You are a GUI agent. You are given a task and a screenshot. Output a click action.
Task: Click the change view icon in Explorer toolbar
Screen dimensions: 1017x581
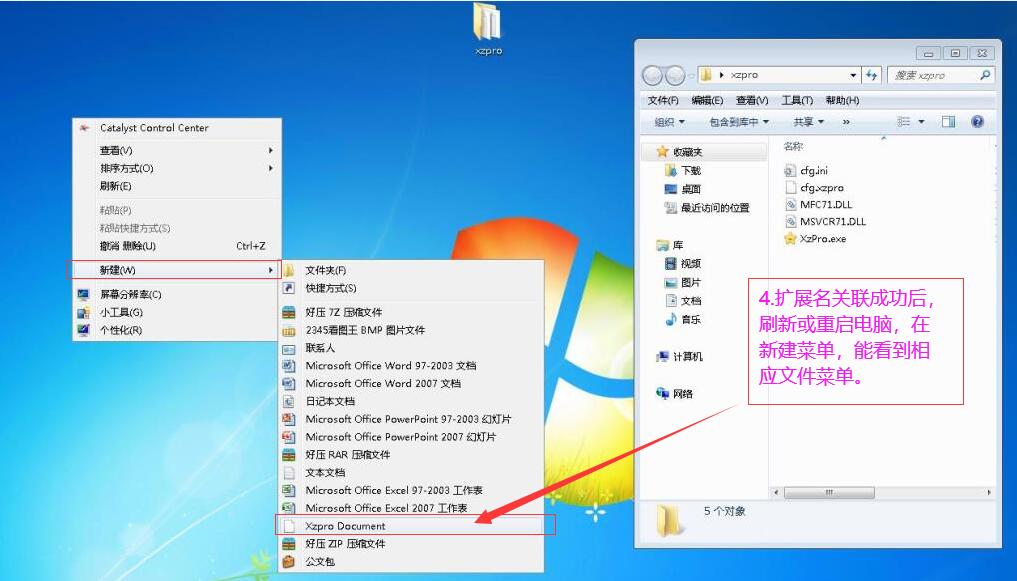(903, 121)
